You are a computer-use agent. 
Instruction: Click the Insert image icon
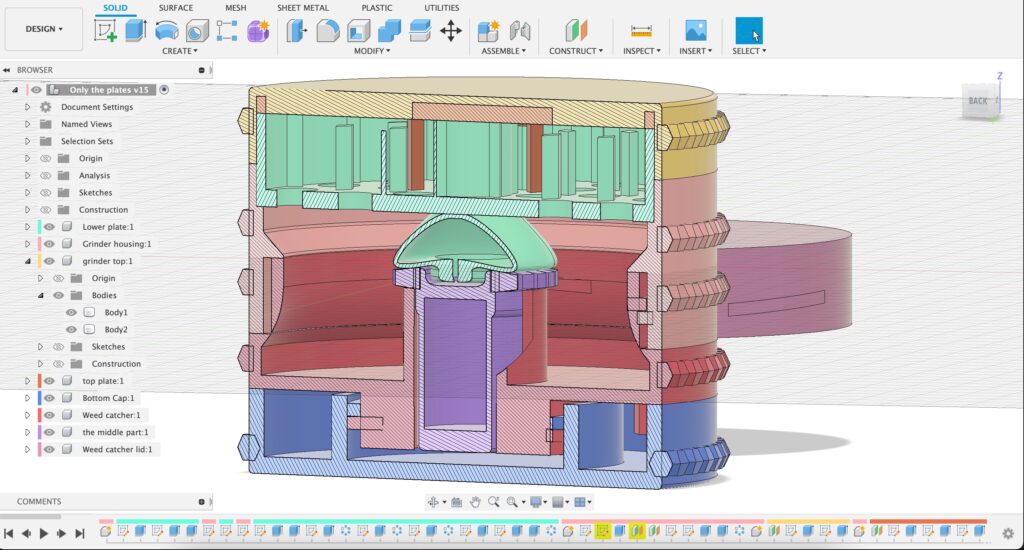click(696, 31)
